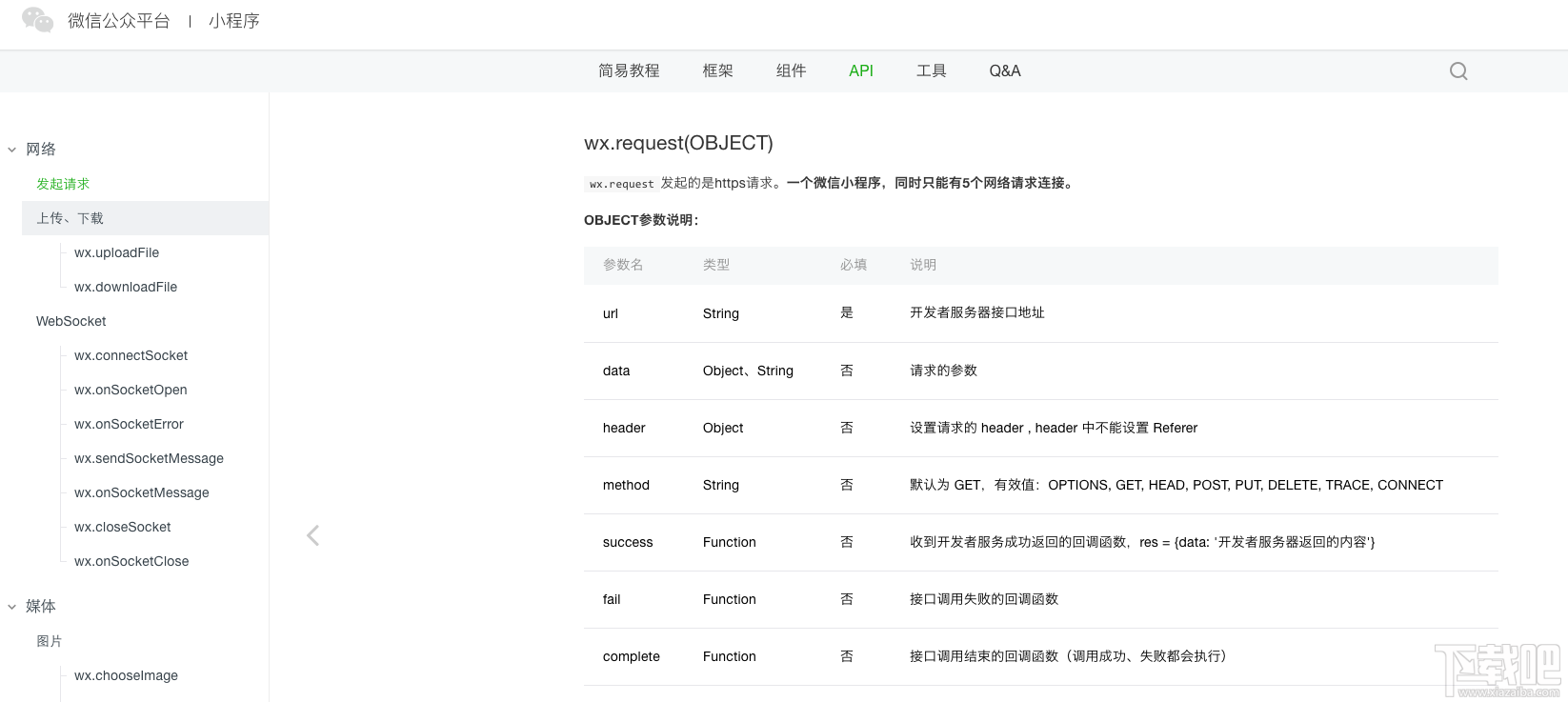Select the WebSocket sidebar item
The width and height of the screenshot is (1568, 702).
[x=71, y=321]
